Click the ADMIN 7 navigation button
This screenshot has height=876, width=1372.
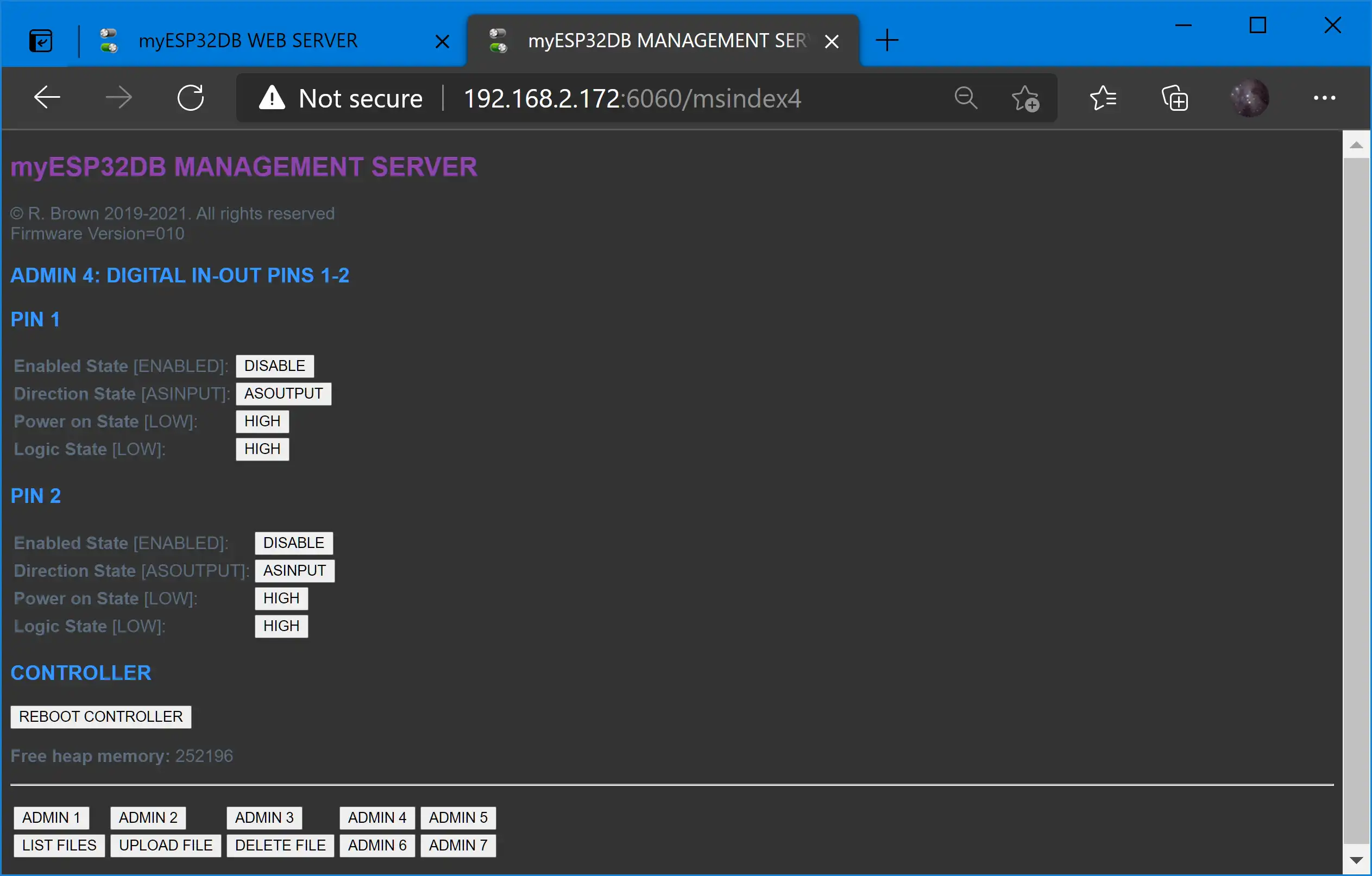[x=457, y=845]
